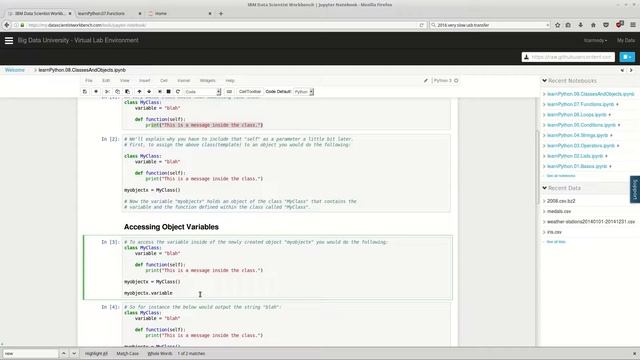Click the Firefox search box
Image resolution: width=640 pixels, height=360 pixels.
[x=490, y=25]
